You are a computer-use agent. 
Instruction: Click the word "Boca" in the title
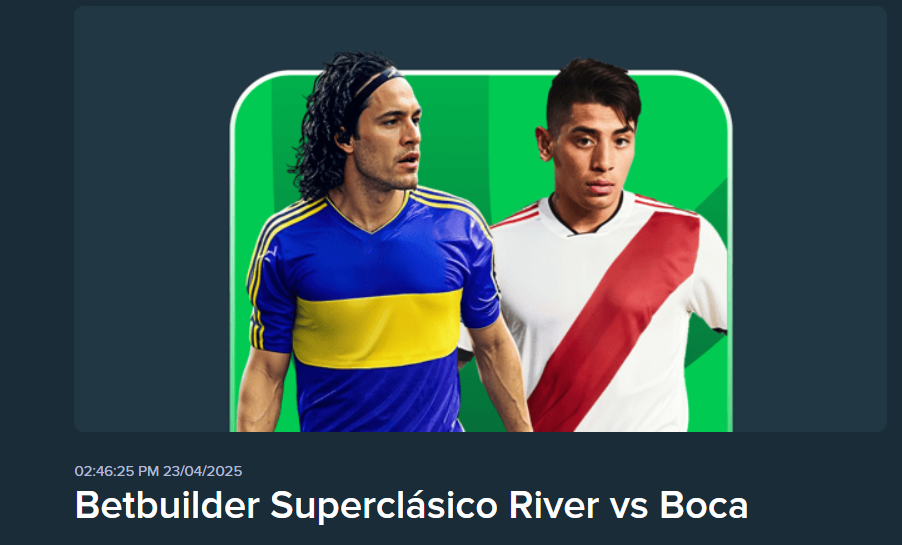(704, 505)
